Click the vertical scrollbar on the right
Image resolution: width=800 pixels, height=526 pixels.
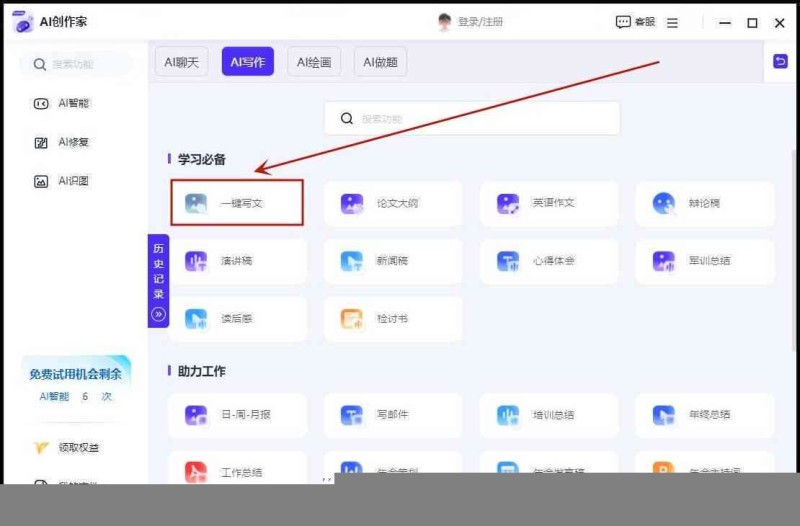[794, 250]
